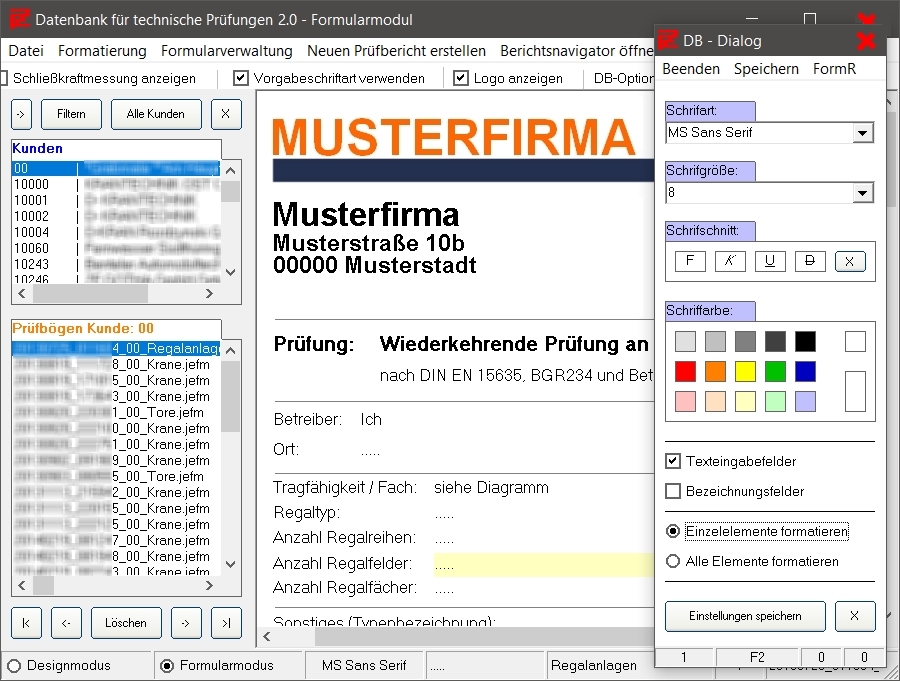This screenshot has width=900, height=681.
Task: Toggle bold font style F button
Action: pyautogui.click(x=690, y=261)
